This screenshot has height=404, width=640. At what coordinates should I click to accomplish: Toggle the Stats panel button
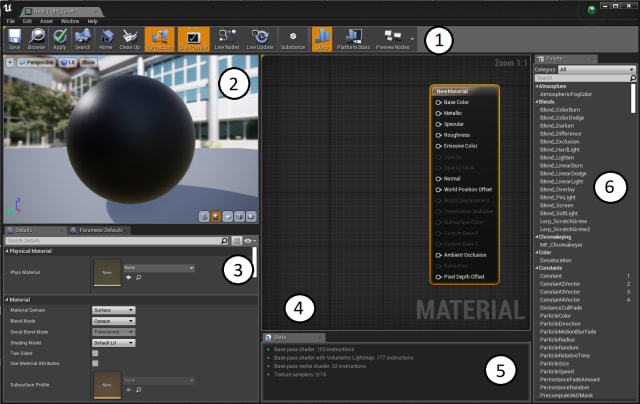coord(322,39)
